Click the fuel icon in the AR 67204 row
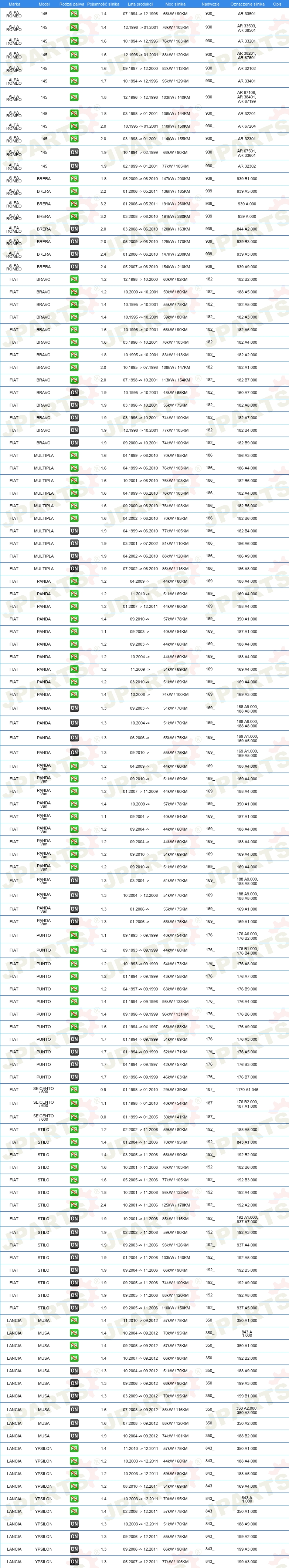 coord(74,126)
